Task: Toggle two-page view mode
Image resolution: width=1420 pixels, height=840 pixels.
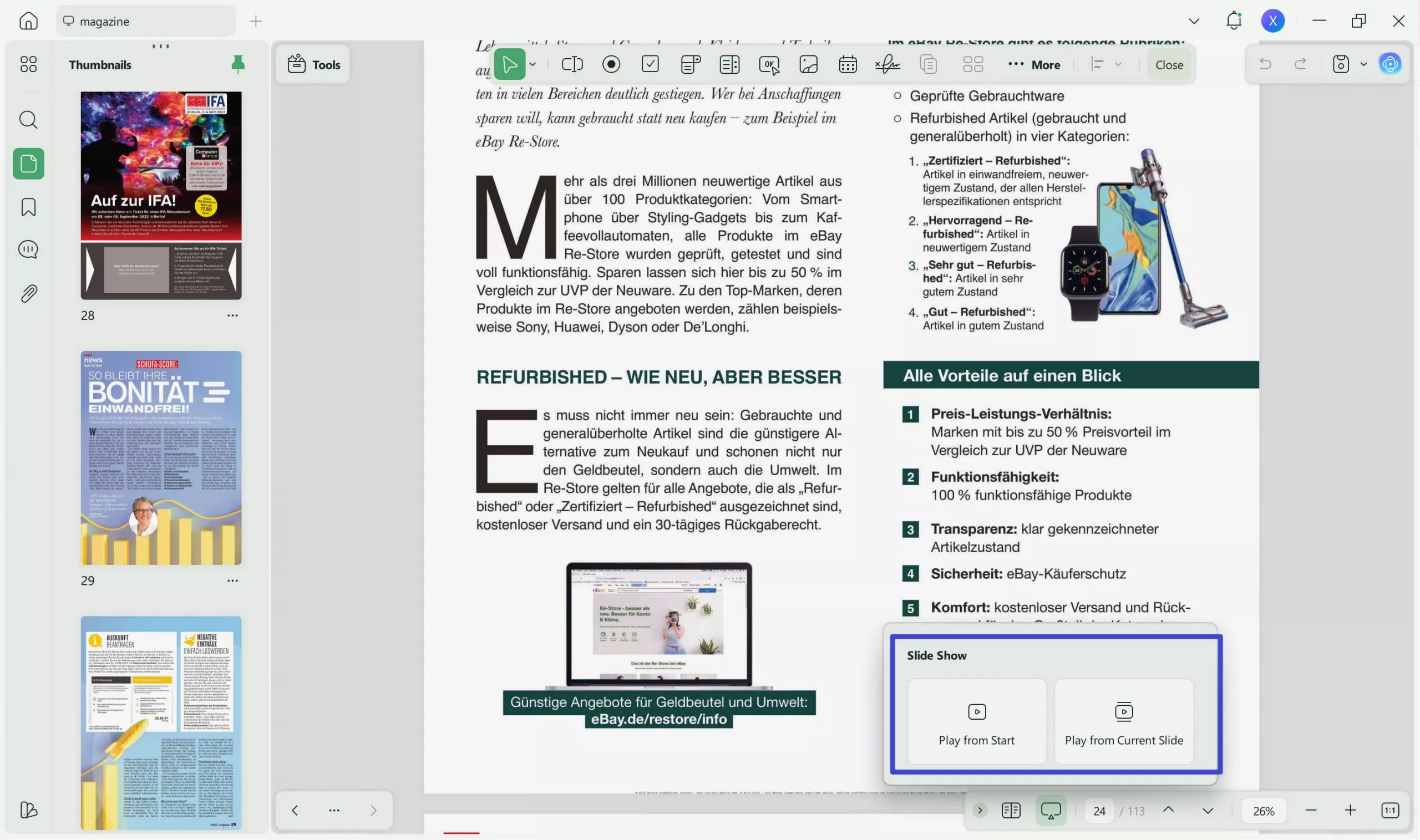Action: [x=1011, y=811]
